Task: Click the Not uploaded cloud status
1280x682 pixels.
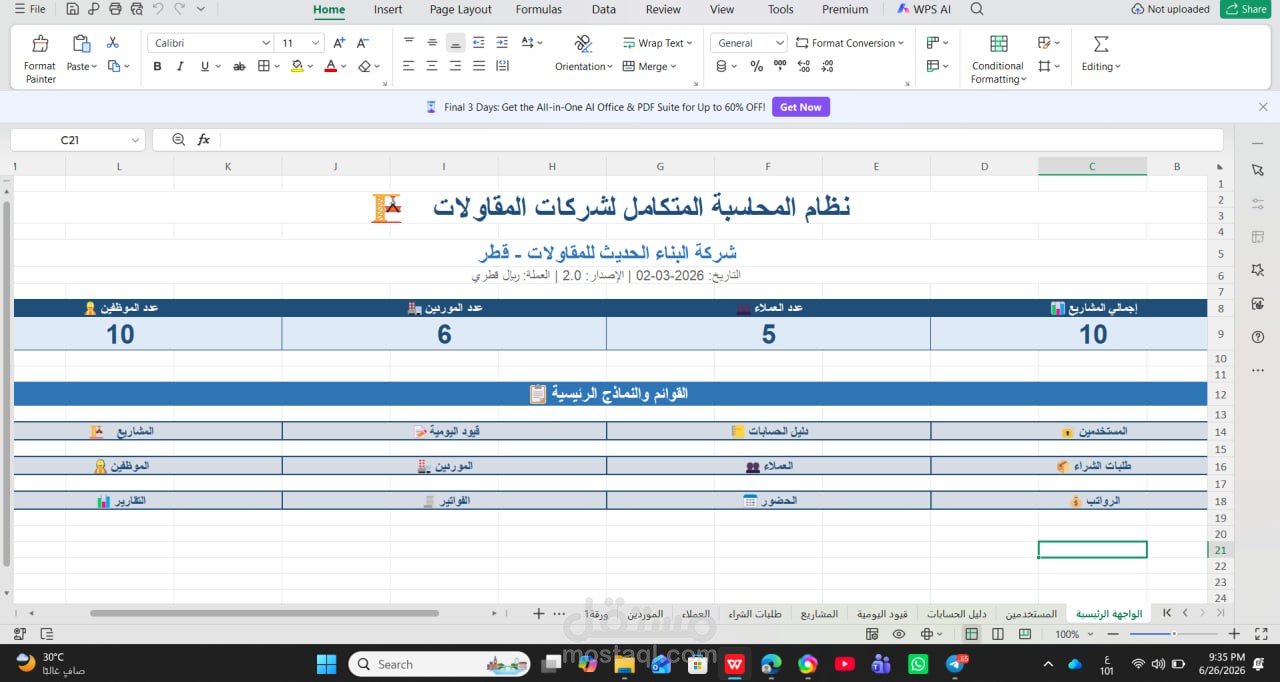Action: (x=1170, y=9)
